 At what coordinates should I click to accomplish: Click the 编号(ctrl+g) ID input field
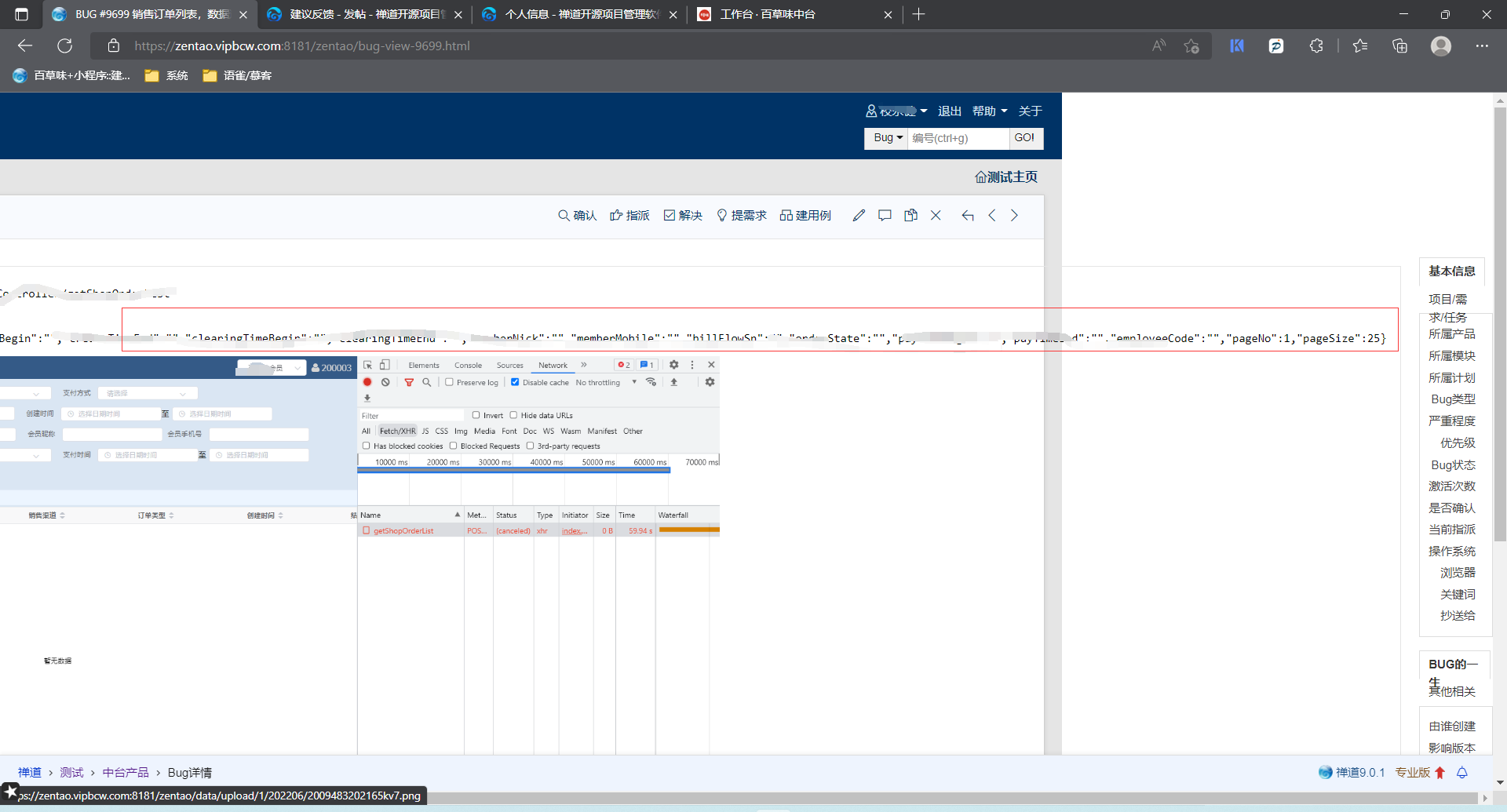(958, 138)
